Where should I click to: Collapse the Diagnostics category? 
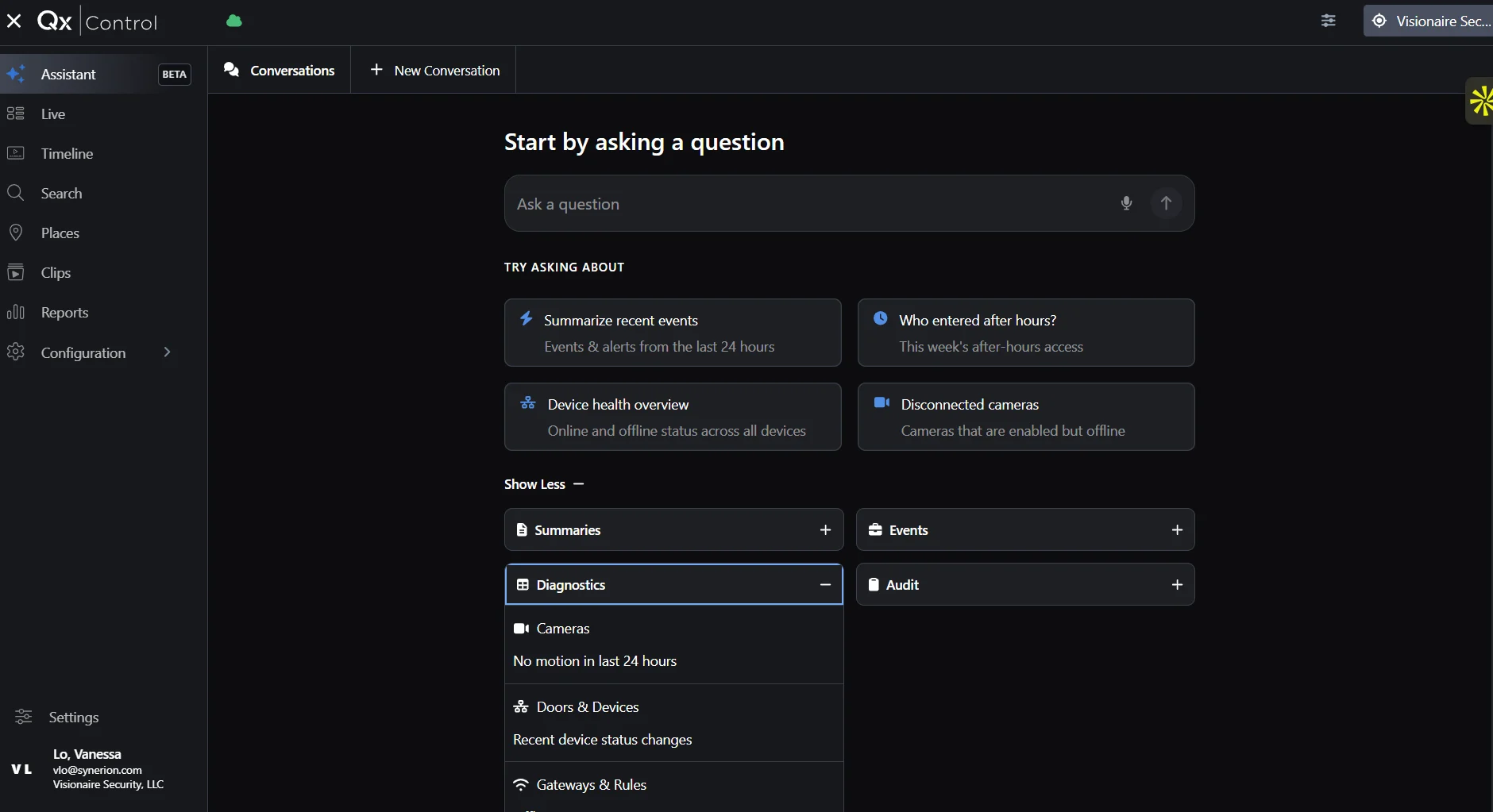coord(673,584)
